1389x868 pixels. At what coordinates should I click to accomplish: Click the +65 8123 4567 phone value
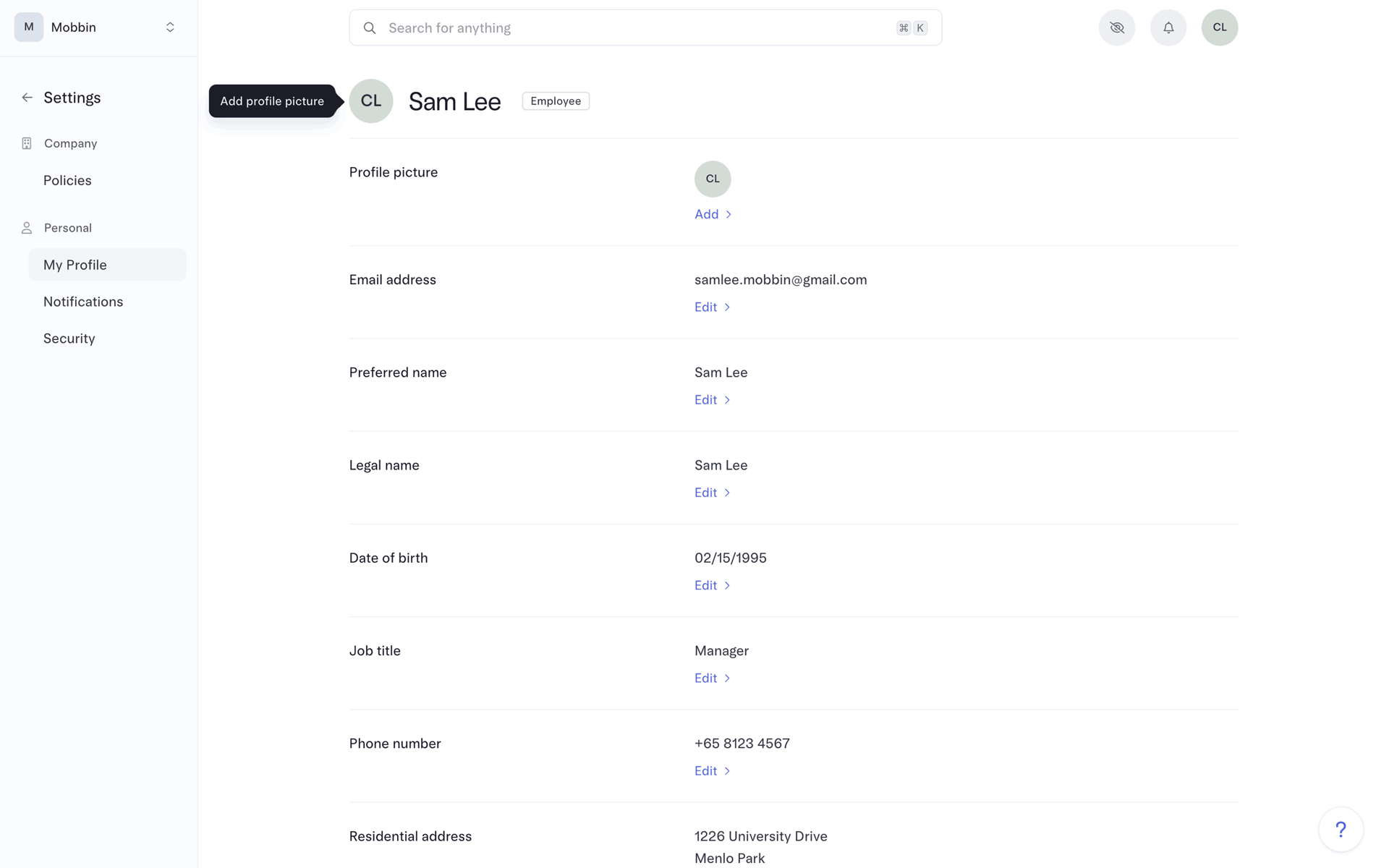coord(742,744)
